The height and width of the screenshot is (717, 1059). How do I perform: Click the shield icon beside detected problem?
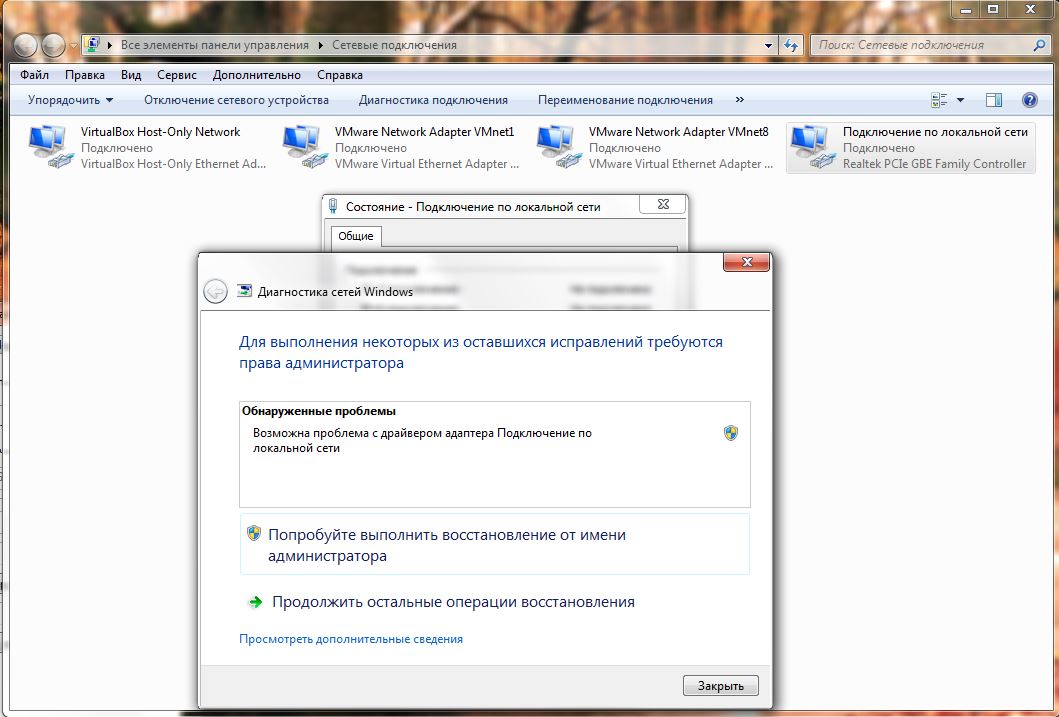coord(730,433)
